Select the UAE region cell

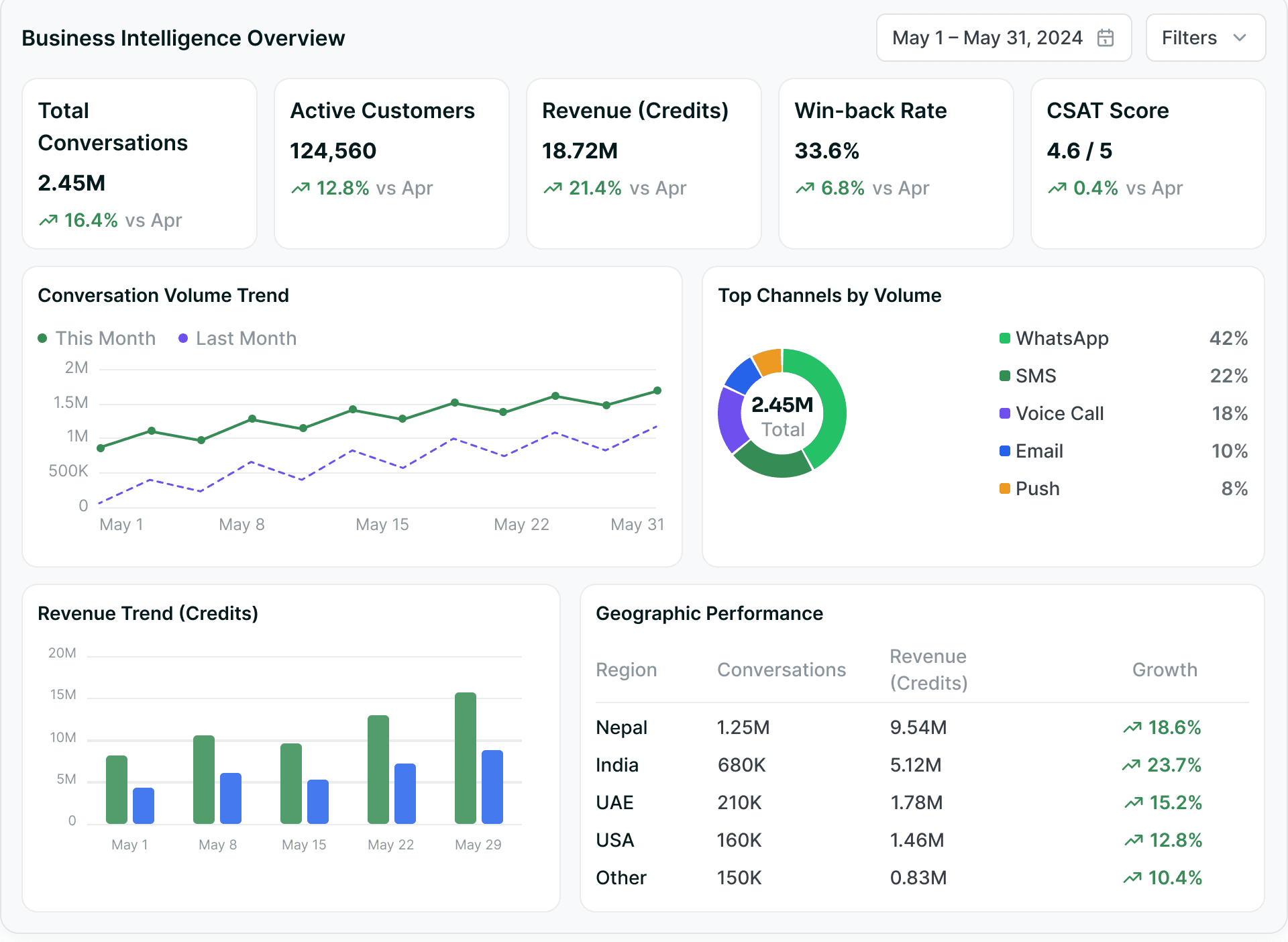click(x=614, y=802)
